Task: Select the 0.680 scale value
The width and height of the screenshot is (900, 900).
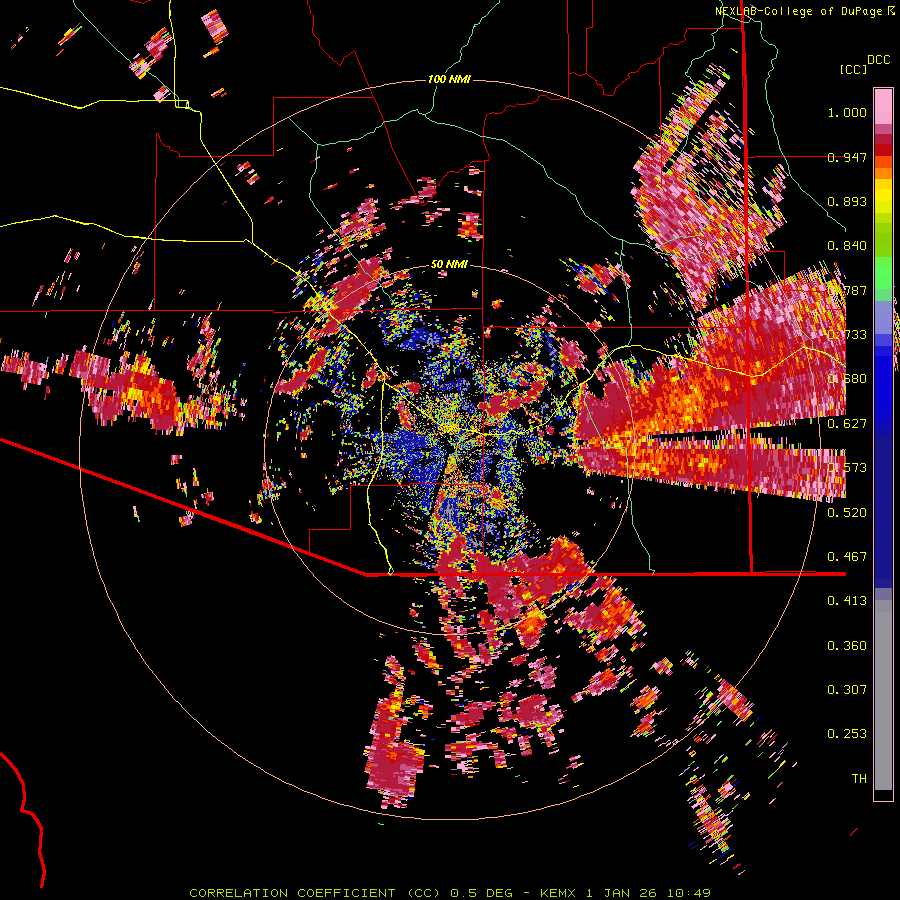Action: (x=847, y=379)
